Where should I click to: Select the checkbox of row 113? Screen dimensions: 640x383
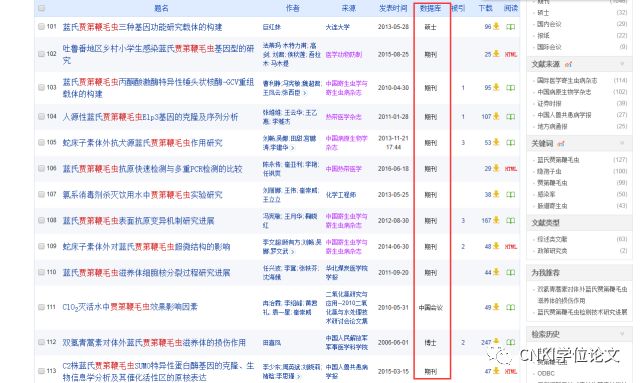(x=42, y=371)
